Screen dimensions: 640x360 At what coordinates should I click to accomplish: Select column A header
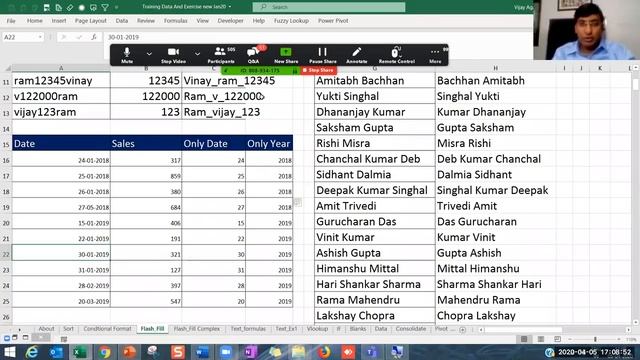(61, 68)
